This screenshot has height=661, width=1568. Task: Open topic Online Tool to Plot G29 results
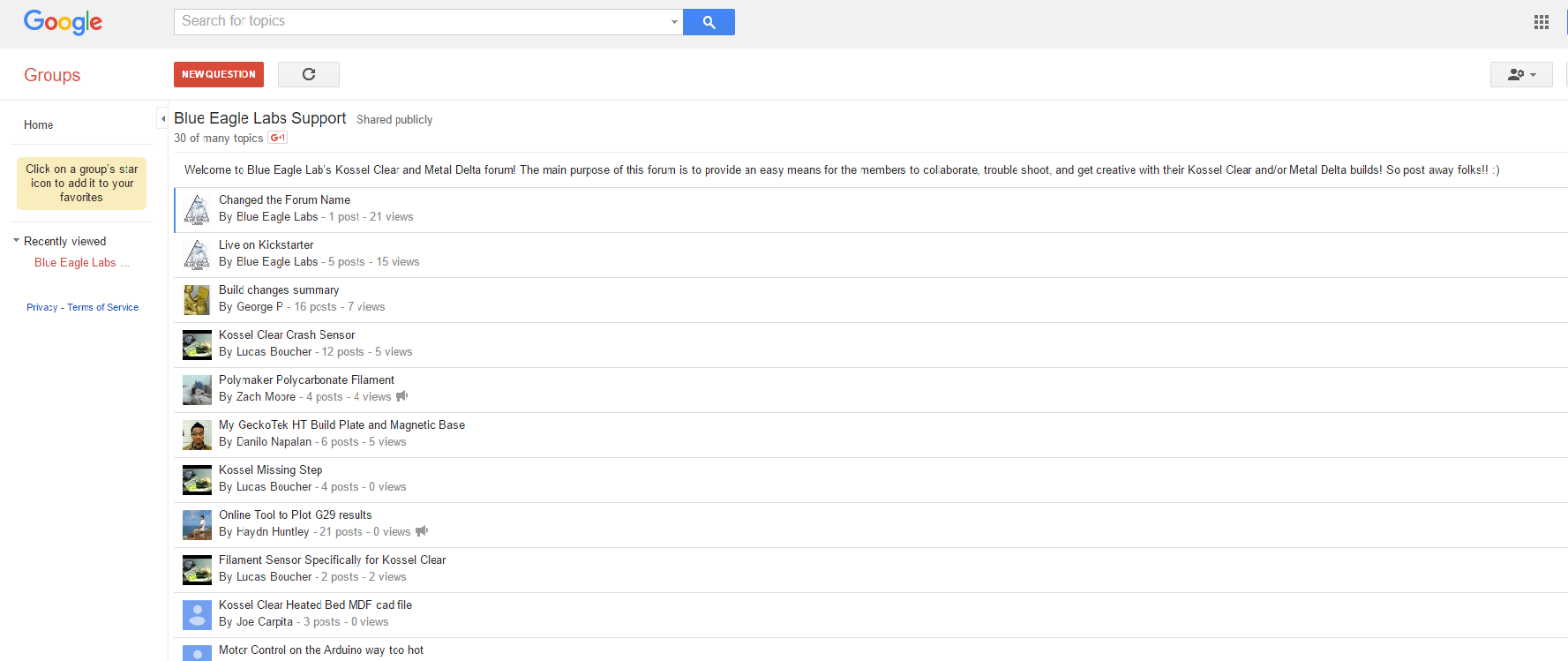coord(295,515)
